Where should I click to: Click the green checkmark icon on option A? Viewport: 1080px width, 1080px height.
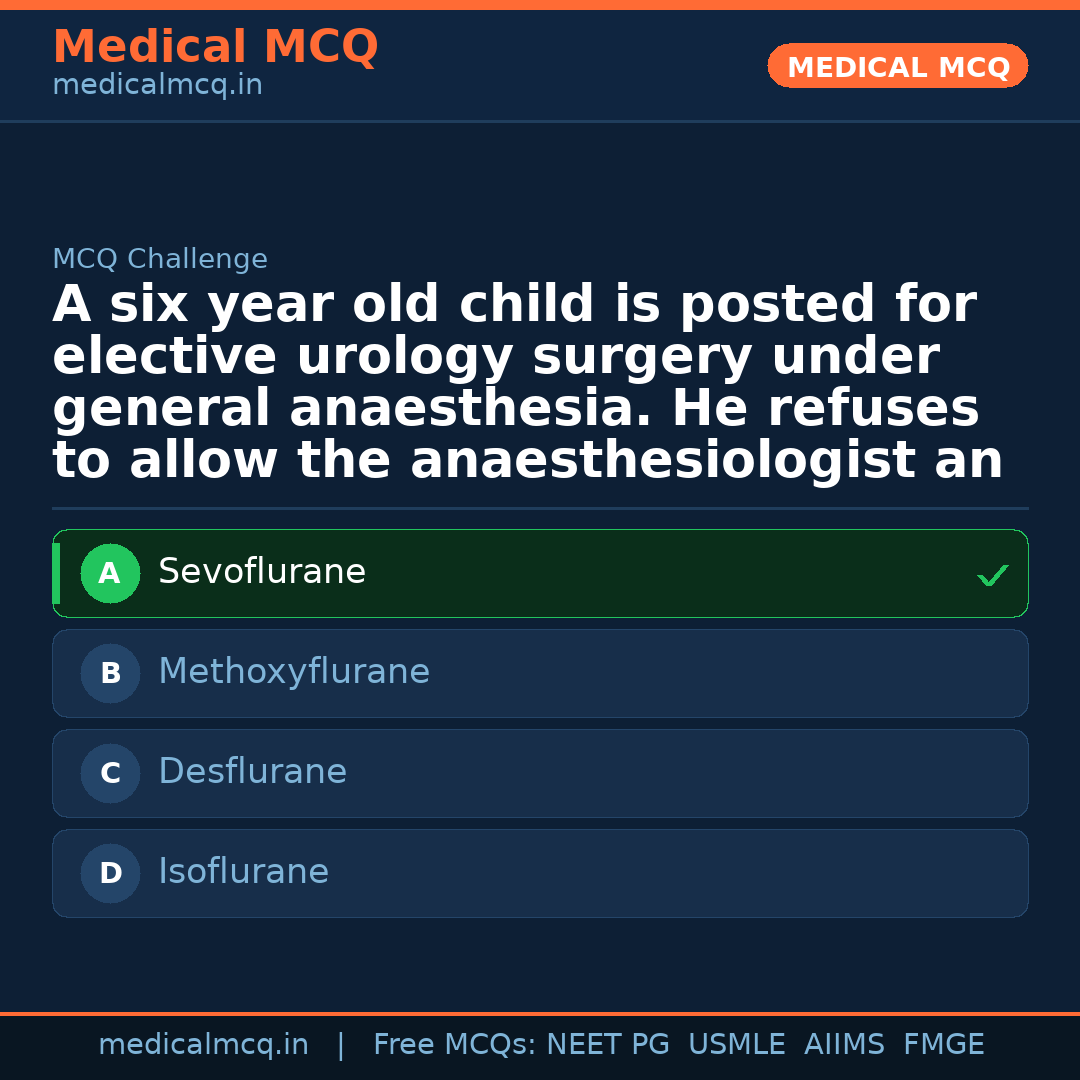click(992, 575)
